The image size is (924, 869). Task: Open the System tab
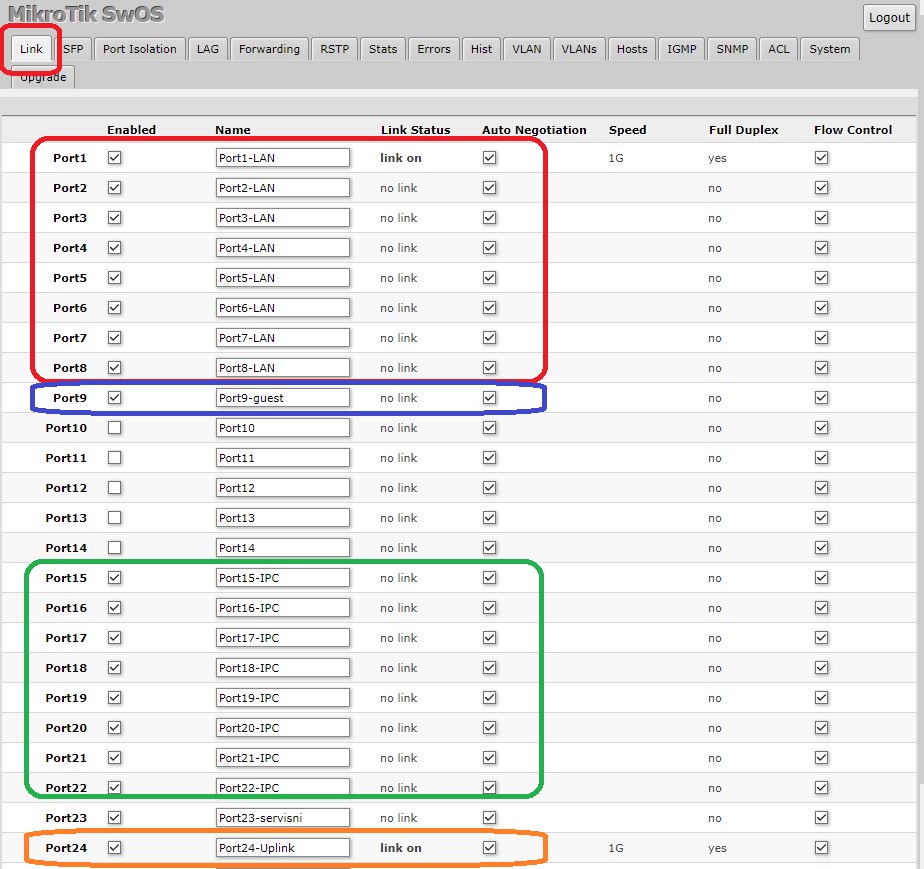click(829, 49)
